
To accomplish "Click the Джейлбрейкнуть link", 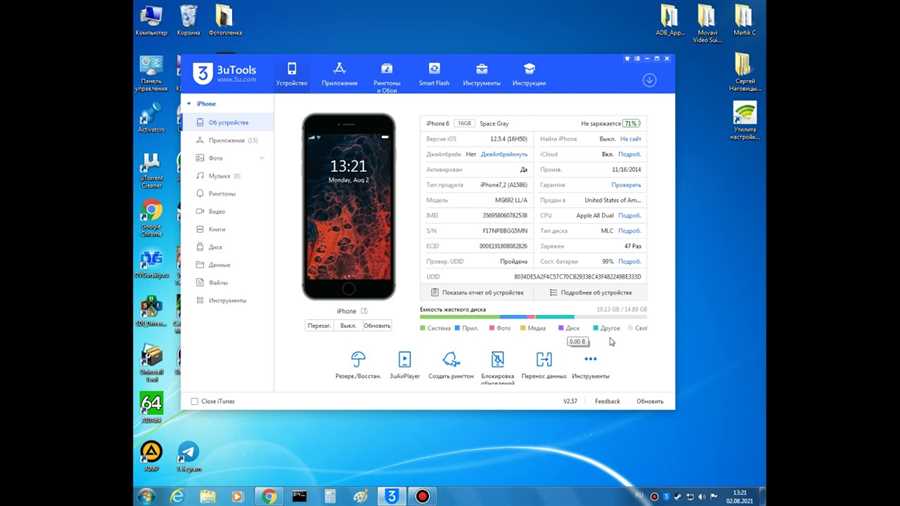I will [504, 154].
